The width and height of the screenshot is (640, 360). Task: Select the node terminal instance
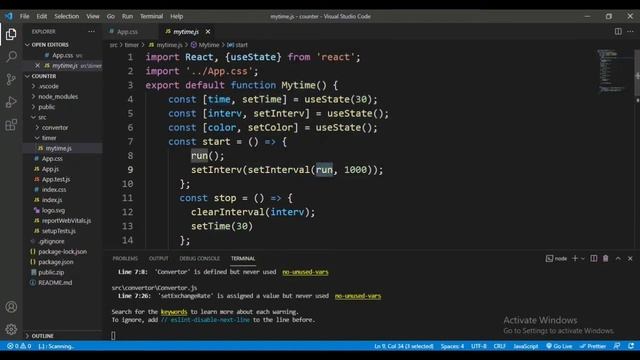pos(556,258)
